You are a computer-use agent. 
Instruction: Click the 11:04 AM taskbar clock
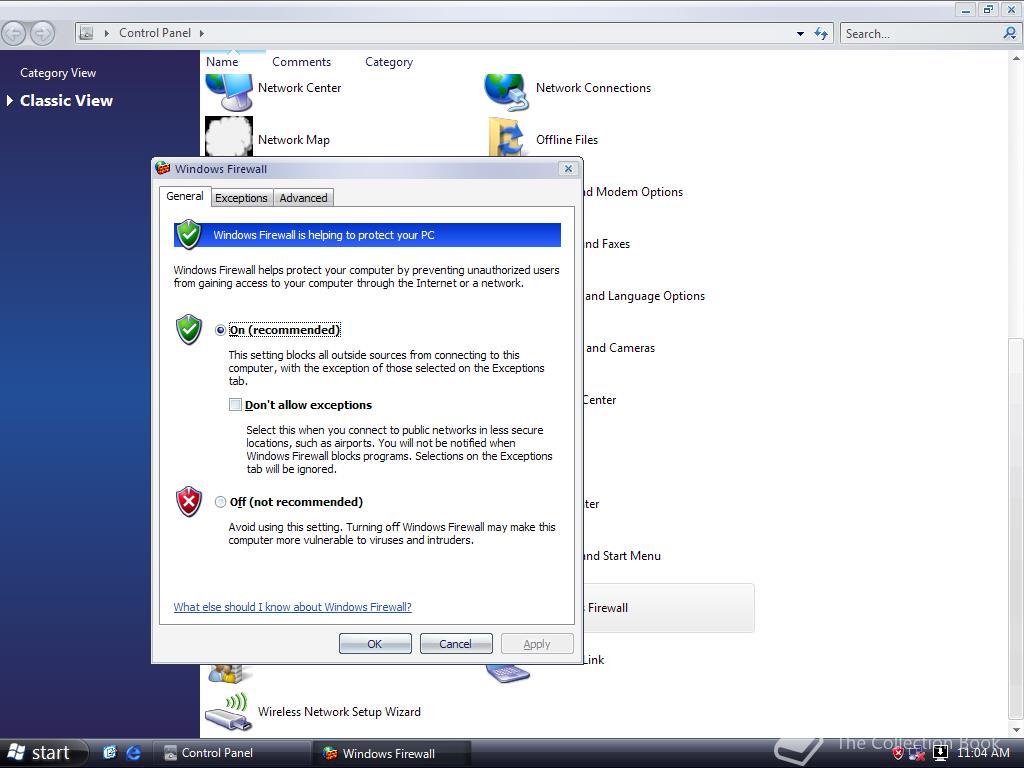pyautogui.click(x=983, y=753)
